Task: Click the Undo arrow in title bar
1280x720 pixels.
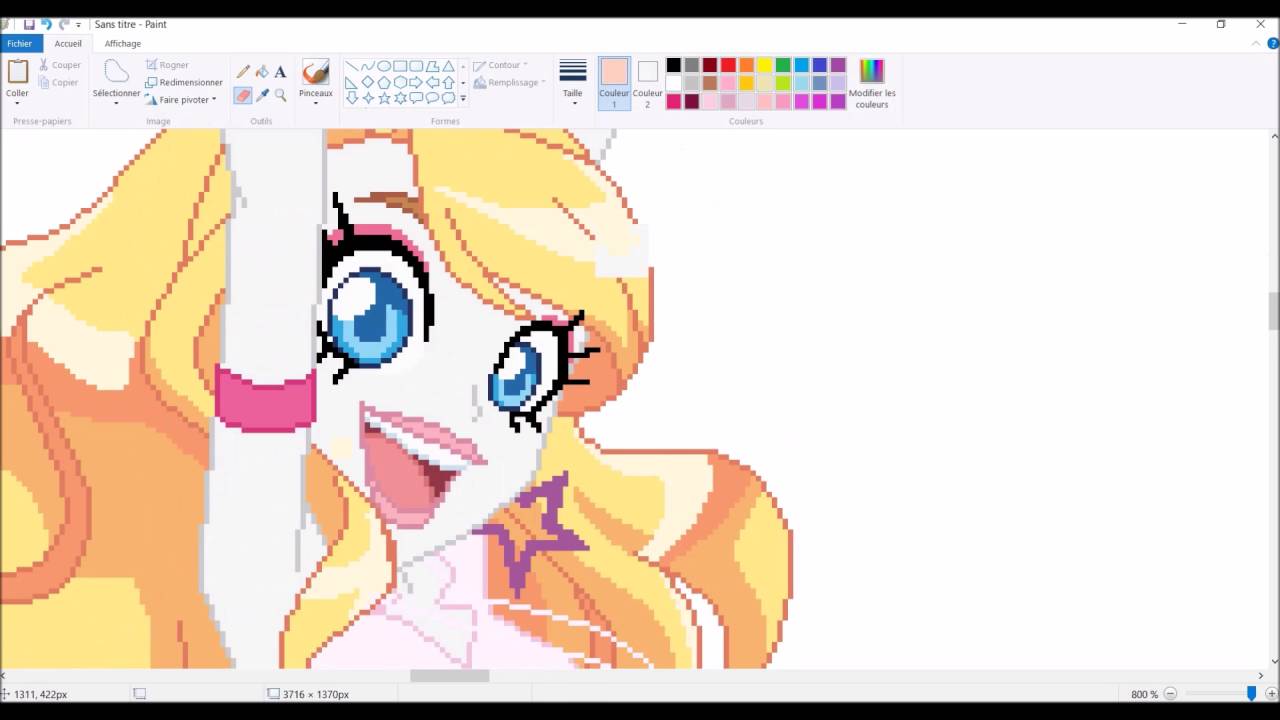Action: [x=46, y=24]
